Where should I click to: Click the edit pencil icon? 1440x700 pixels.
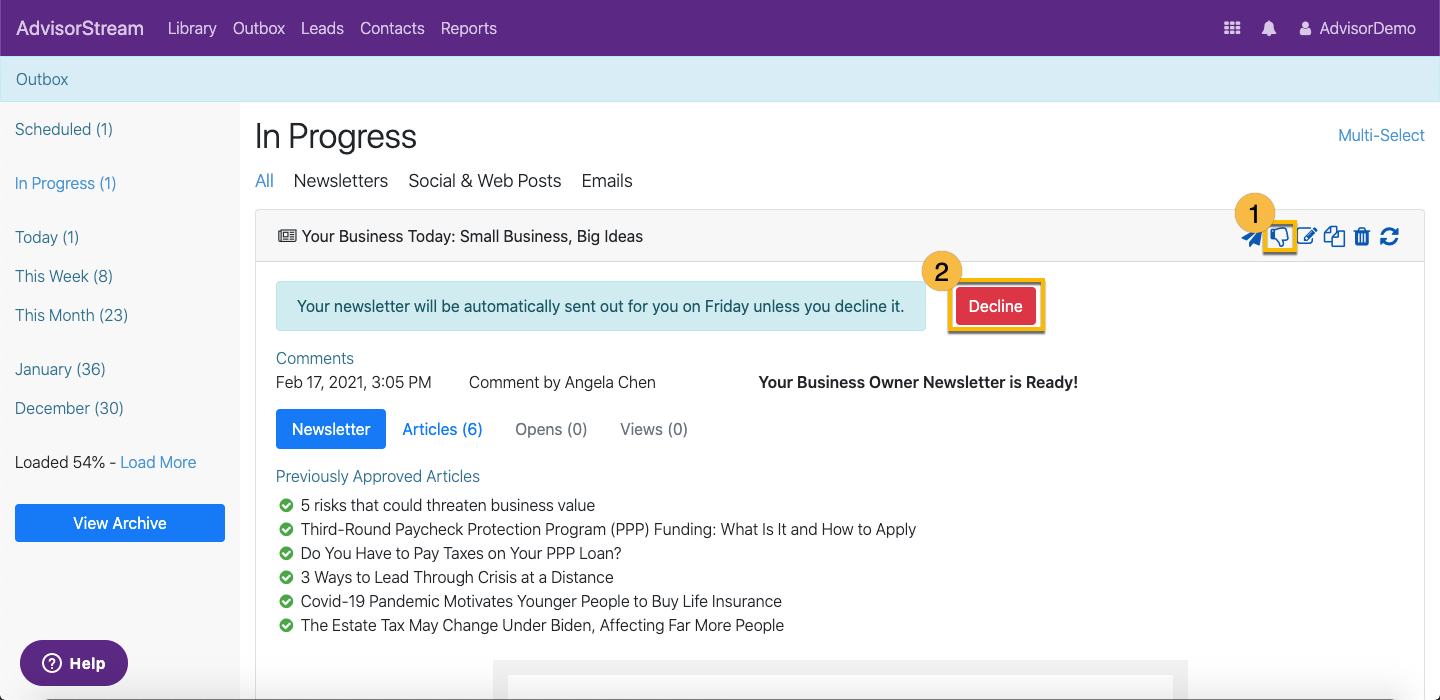(x=1306, y=237)
